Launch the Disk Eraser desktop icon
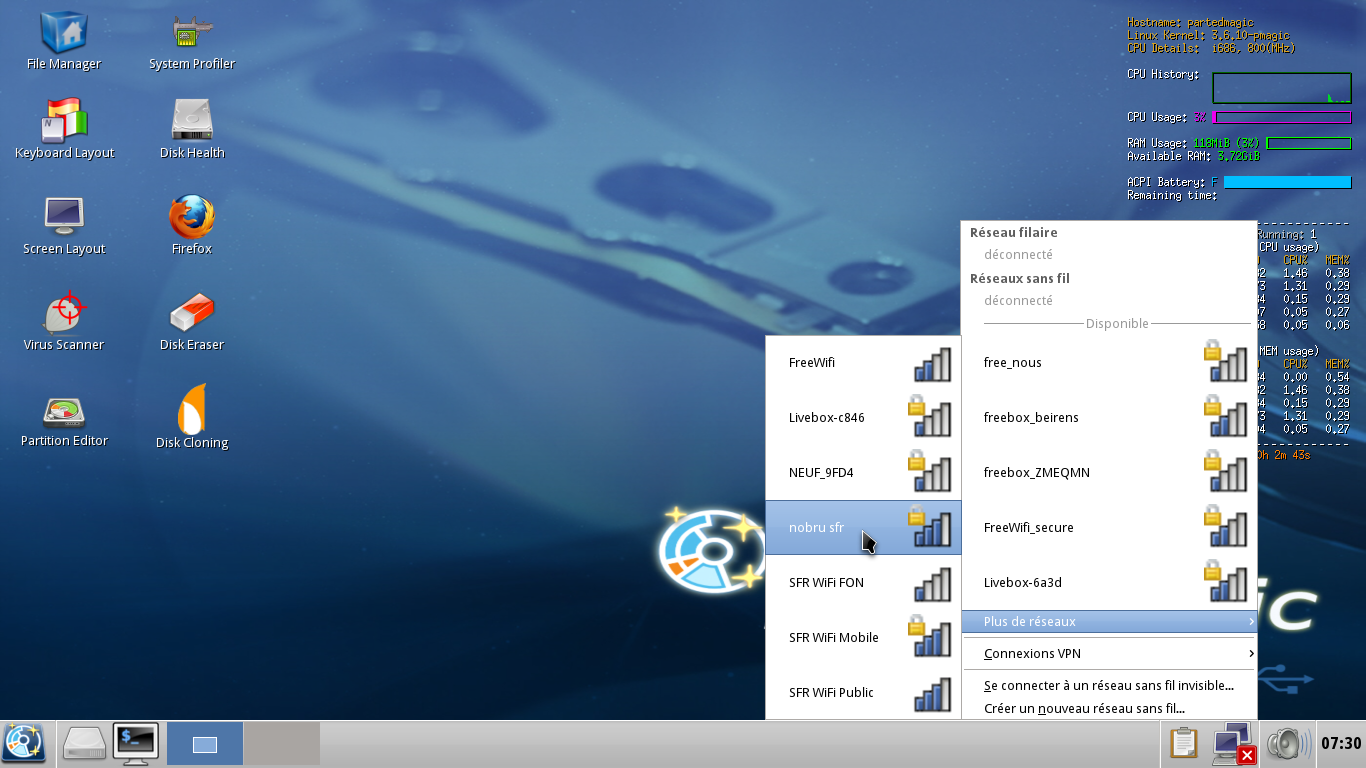This screenshot has height=768, width=1366. [192, 321]
